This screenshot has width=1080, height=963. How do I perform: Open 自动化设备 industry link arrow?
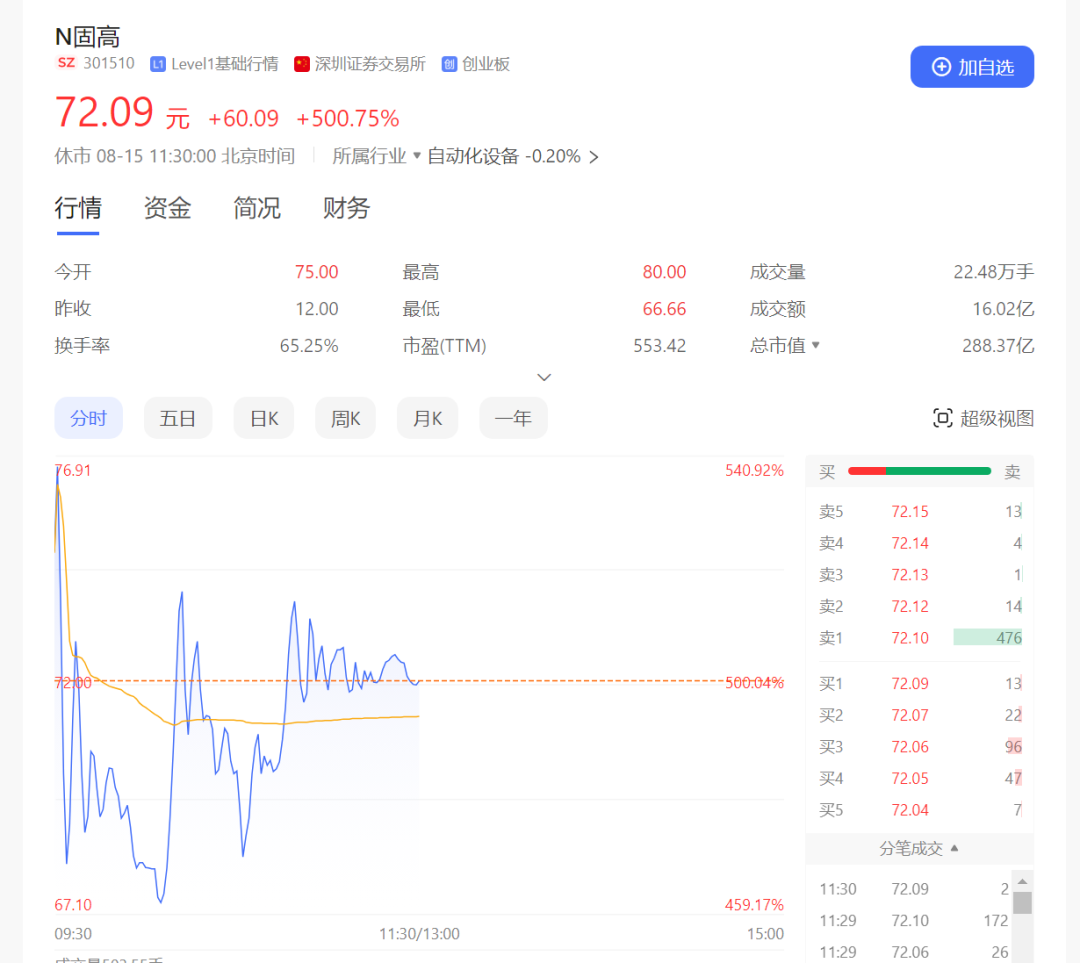coord(594,157)
